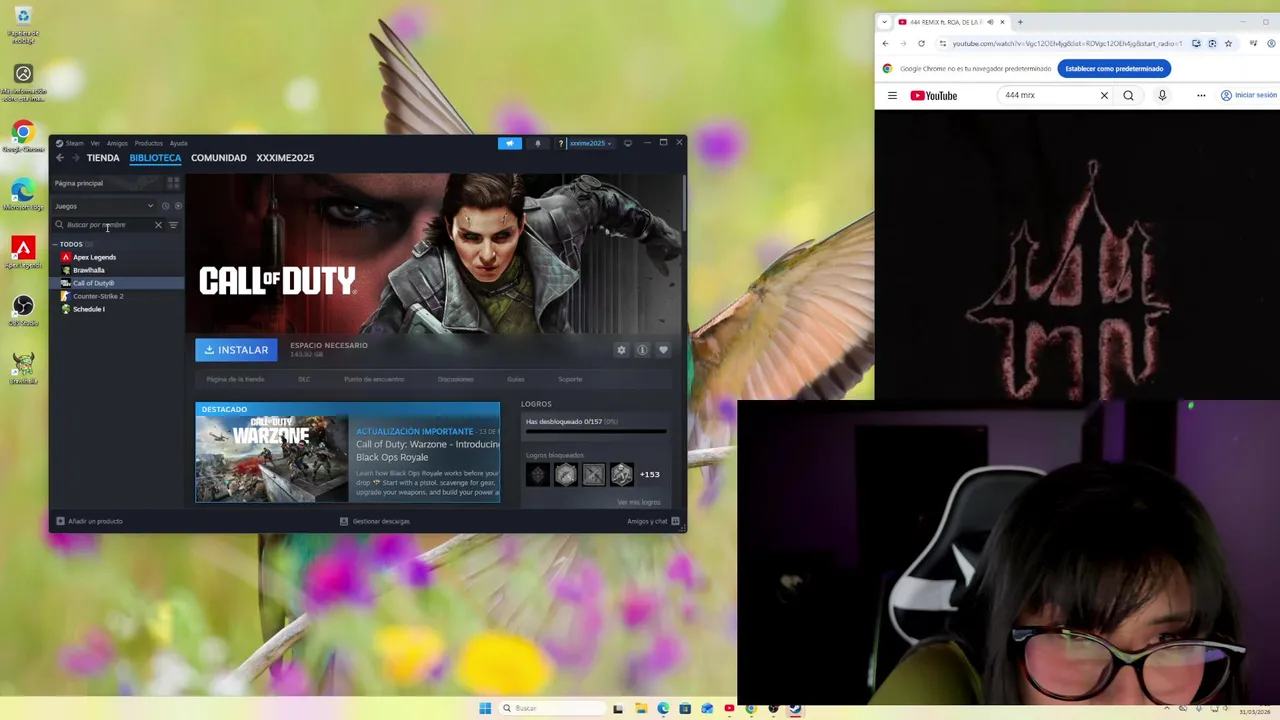Bookmark the YouTube page star icon
This screenshot has width=1280, height=720.
pyautogui.click(x=1228, y=44)
